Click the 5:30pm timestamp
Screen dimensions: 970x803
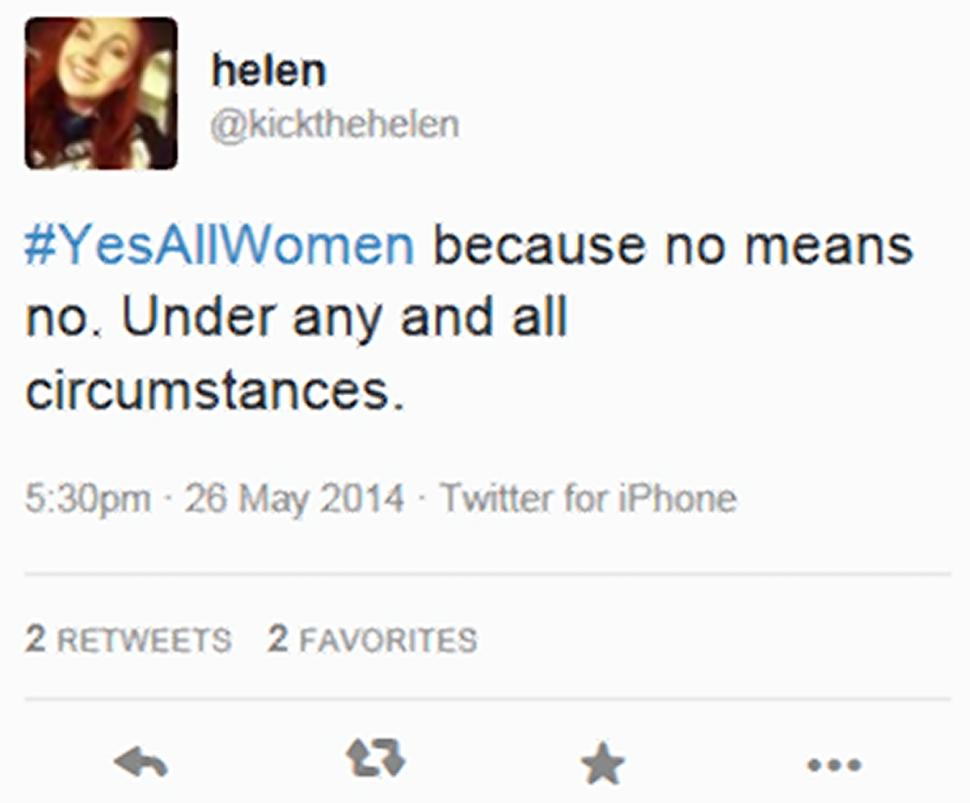point(88,498)
